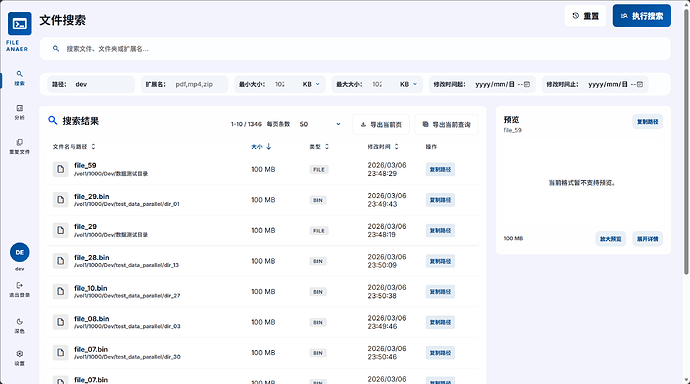Select the file_28.bin file name

click(x=92, y=257)
